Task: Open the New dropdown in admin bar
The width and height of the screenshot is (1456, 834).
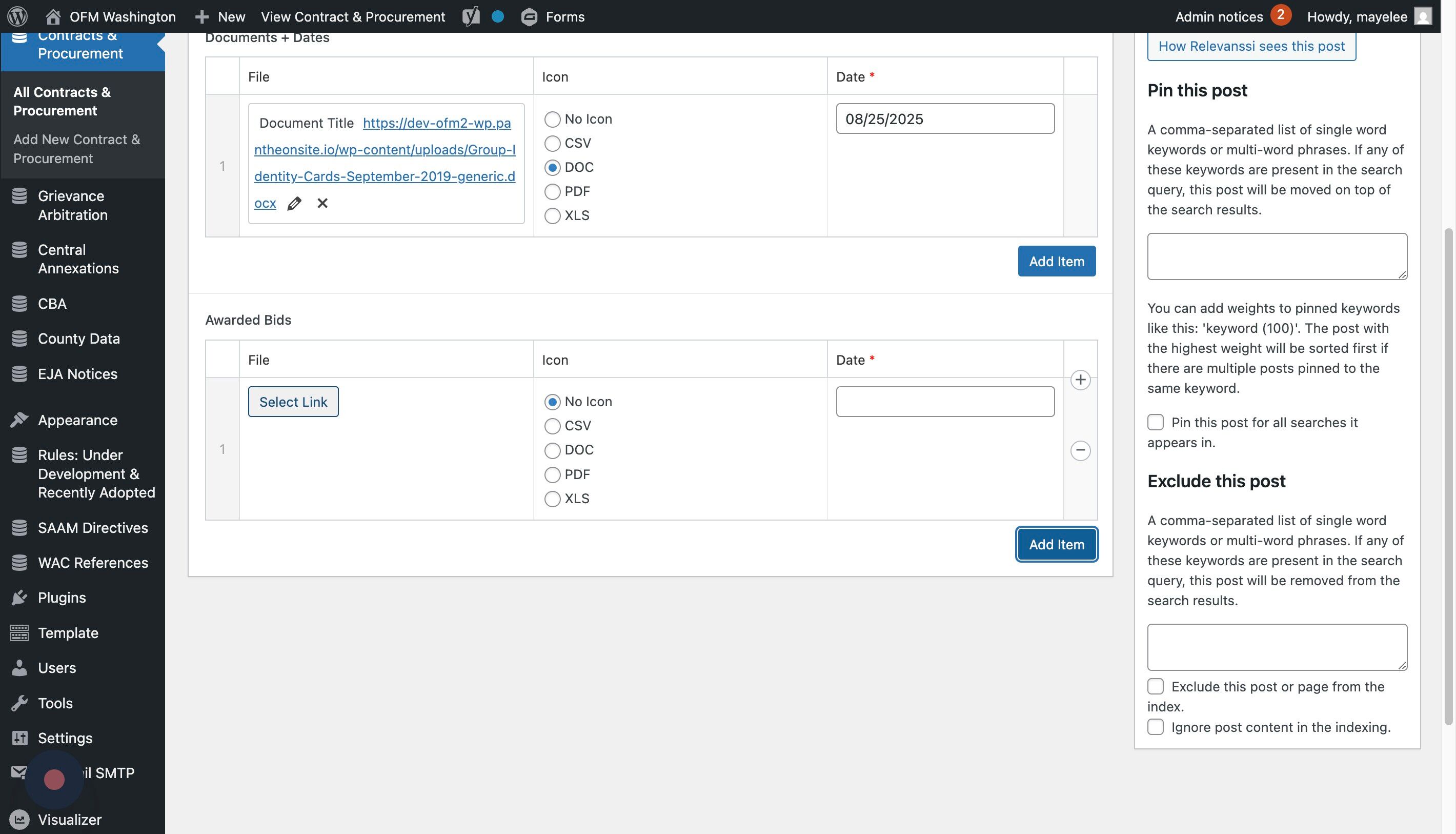Action: tap(220, 16)
